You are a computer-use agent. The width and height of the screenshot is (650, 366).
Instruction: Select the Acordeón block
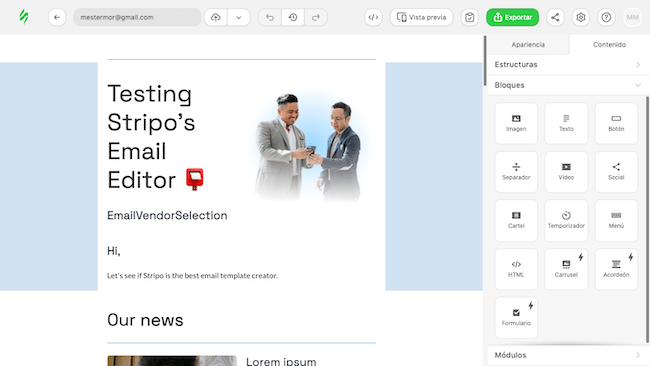(616, 269)
